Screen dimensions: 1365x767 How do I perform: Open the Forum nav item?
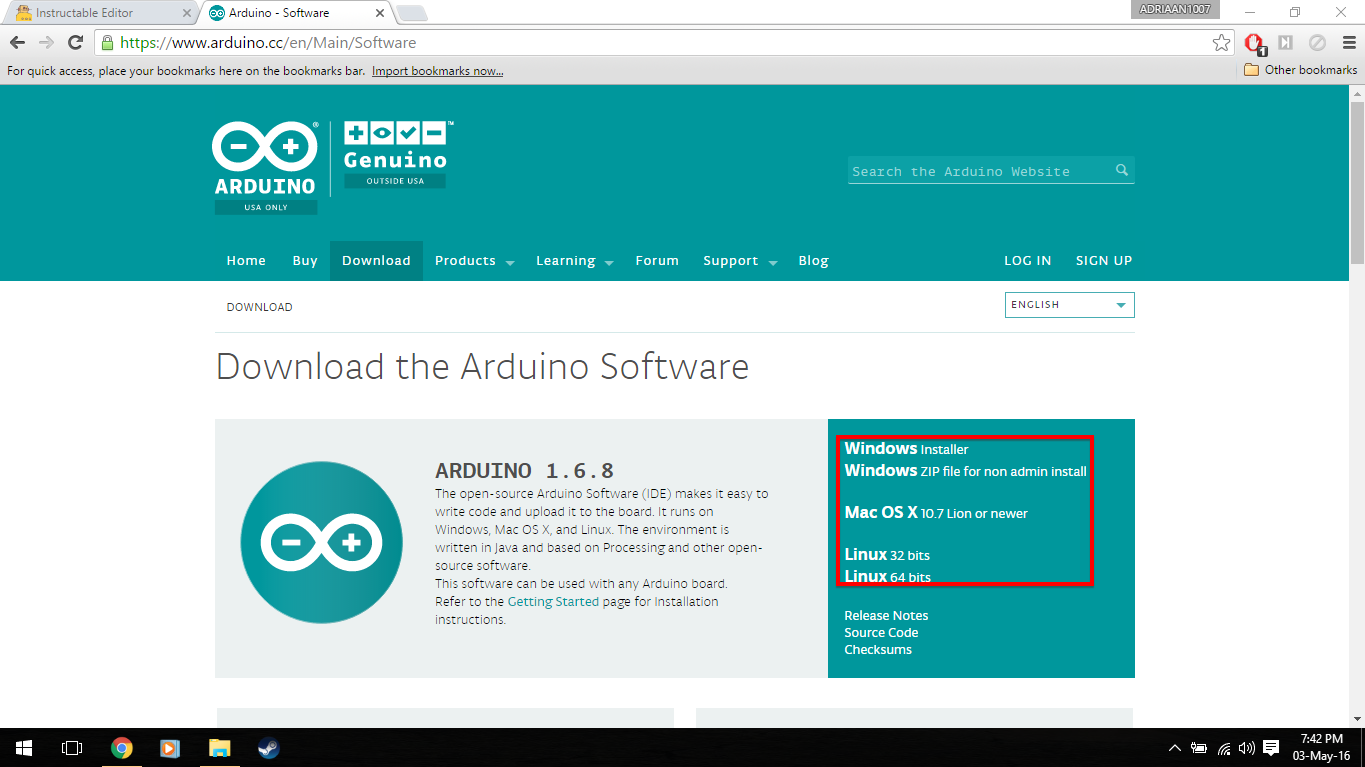(x=657, y=261)
